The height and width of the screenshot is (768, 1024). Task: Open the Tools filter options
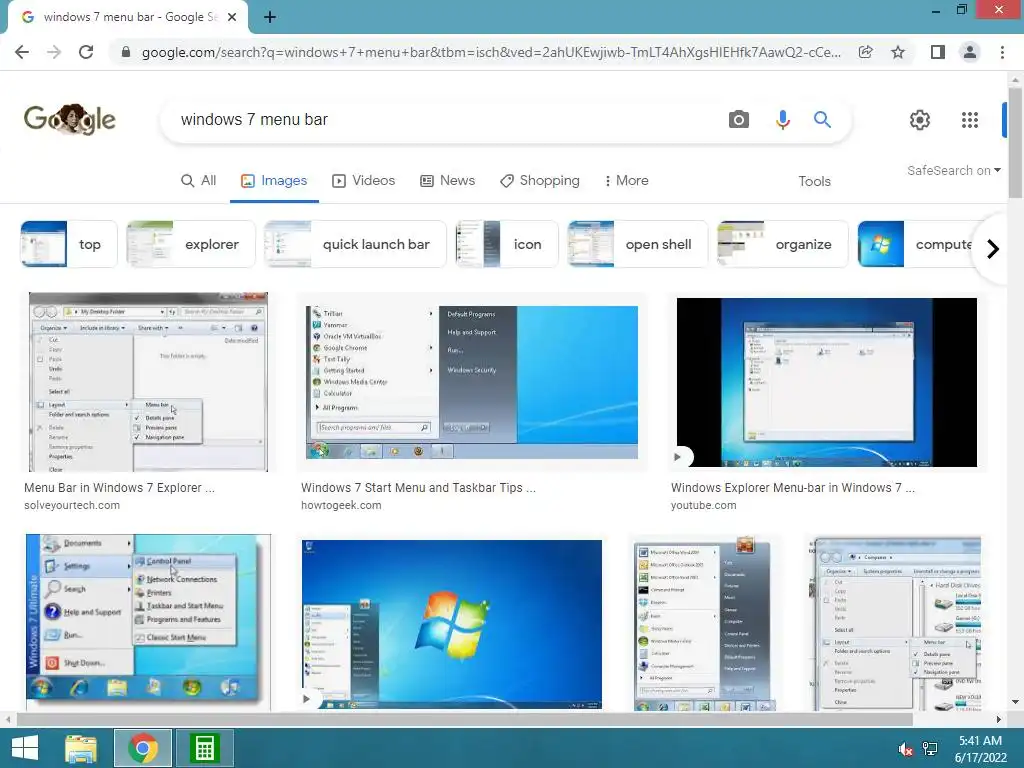click(x=814, y=182)
